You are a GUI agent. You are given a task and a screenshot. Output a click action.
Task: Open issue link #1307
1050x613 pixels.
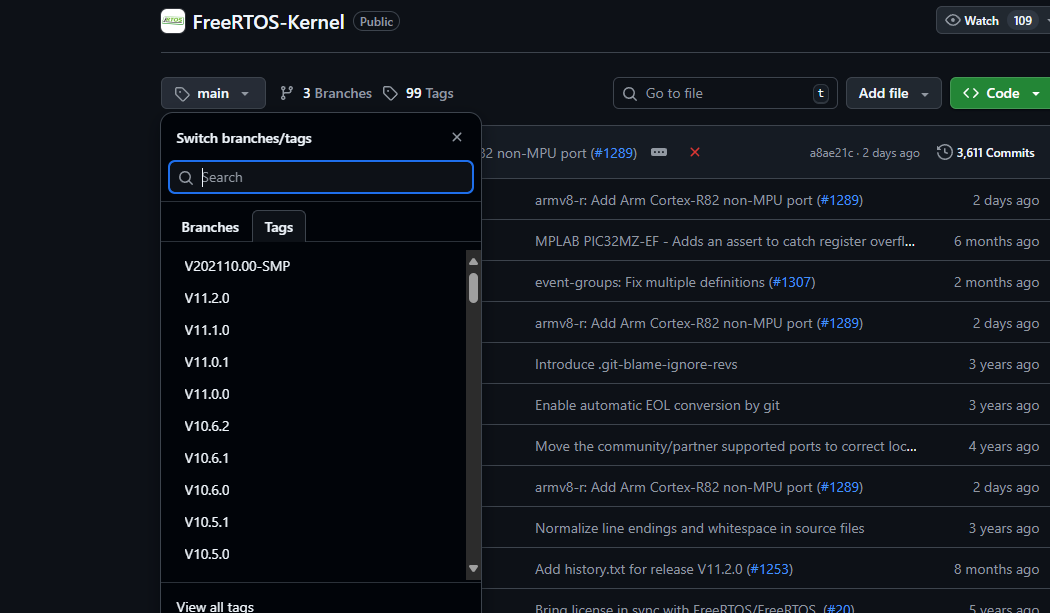point(792,282)
